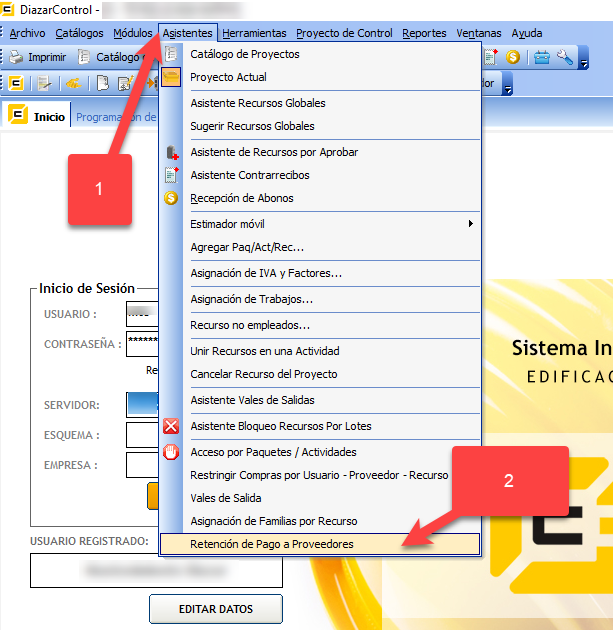Choose Asignación de IVA y Factores

[266, 273]
